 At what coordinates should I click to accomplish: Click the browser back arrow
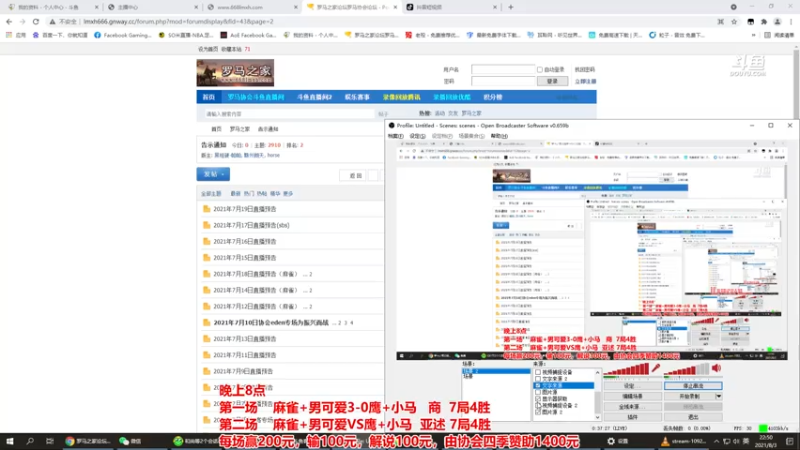click(x=9, y=21)
